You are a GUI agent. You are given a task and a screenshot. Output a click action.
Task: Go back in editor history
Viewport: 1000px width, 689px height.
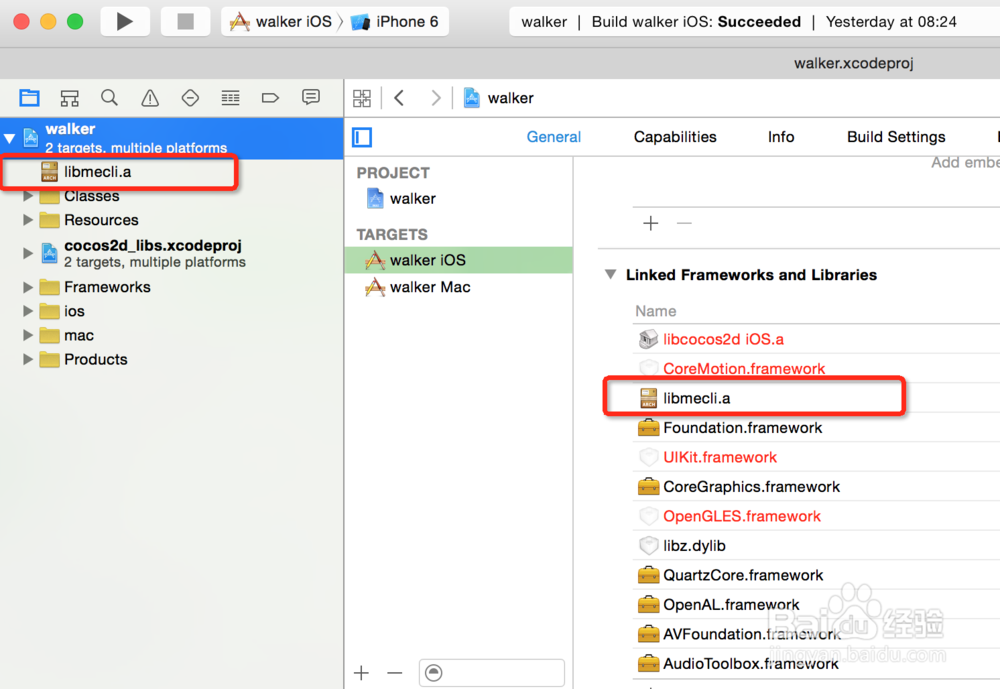point(399,98)
